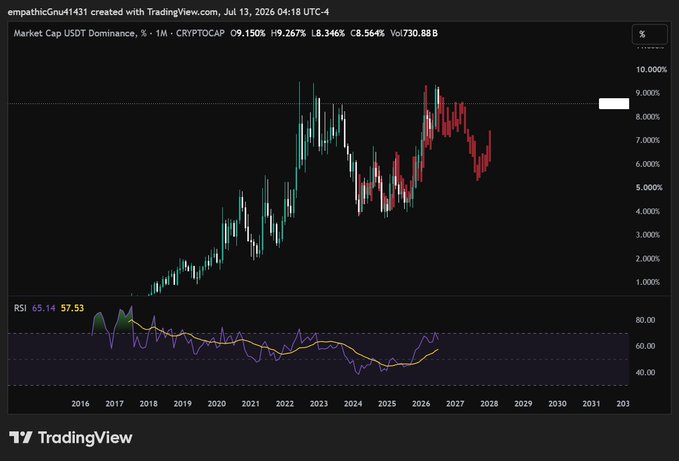Click the 2028 time axis label
The height and width of the screenshot is (461, 679).
[x=489, y=403]
